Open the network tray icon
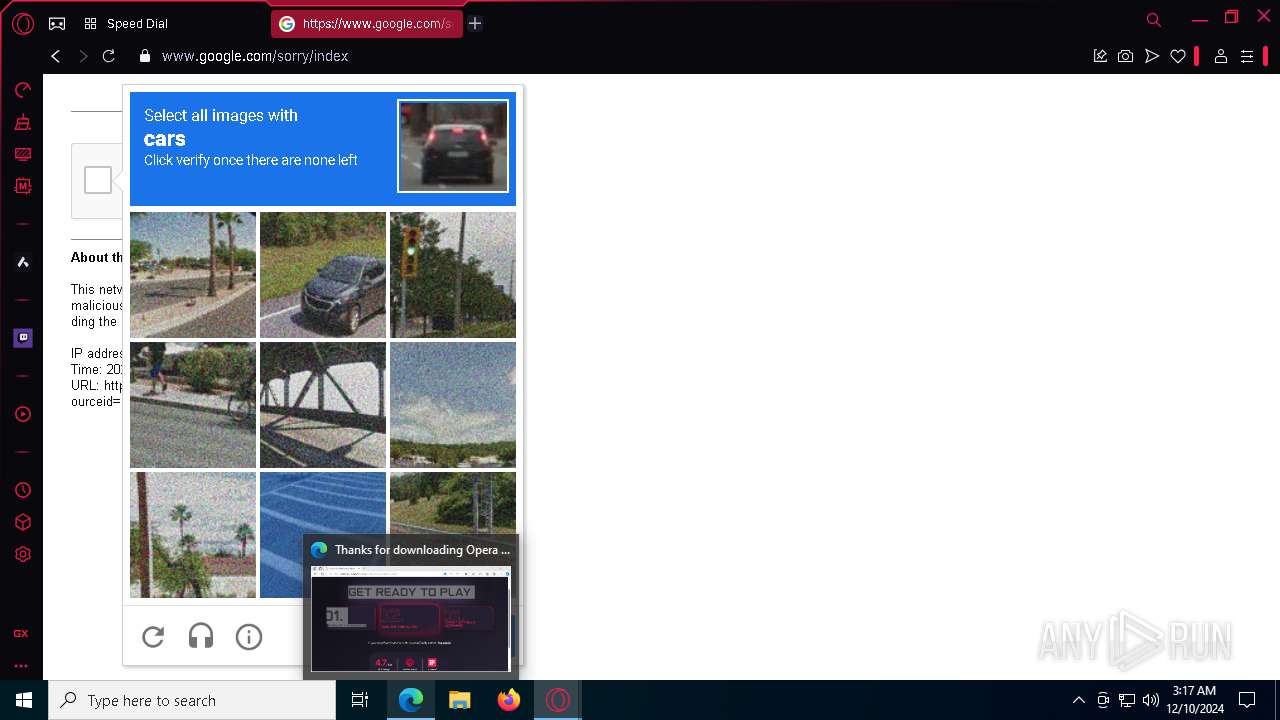 click(x=1127, y=700)
